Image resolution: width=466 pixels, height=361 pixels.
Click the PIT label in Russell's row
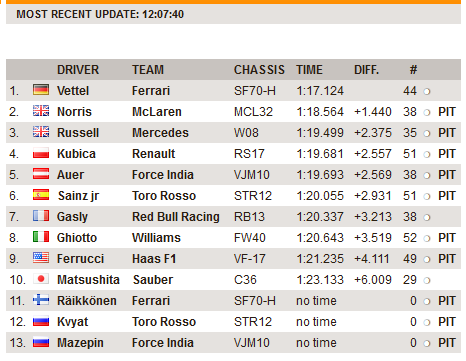pyautogui.click(x=447, y=133)
